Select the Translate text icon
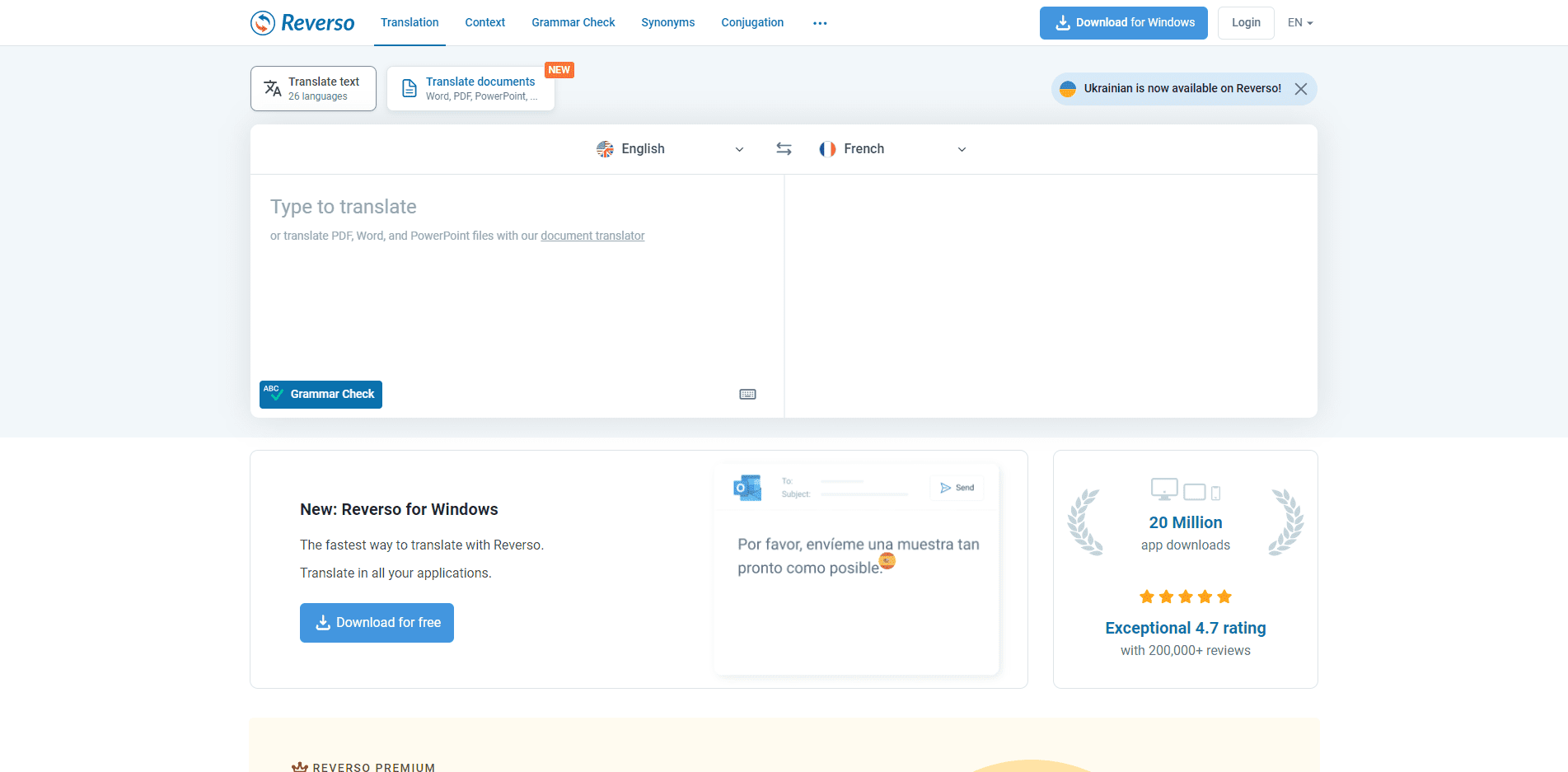Image resolution: width=1568 pixels, height=772 pixels. [x=272, y=87]
